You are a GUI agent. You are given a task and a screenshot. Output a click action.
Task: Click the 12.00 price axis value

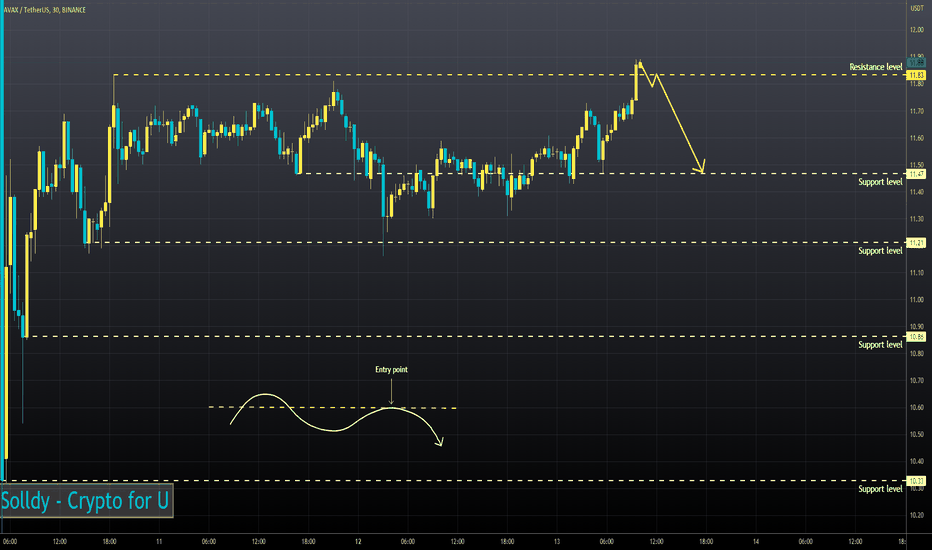pyautogui.click(x=917, y=30)
